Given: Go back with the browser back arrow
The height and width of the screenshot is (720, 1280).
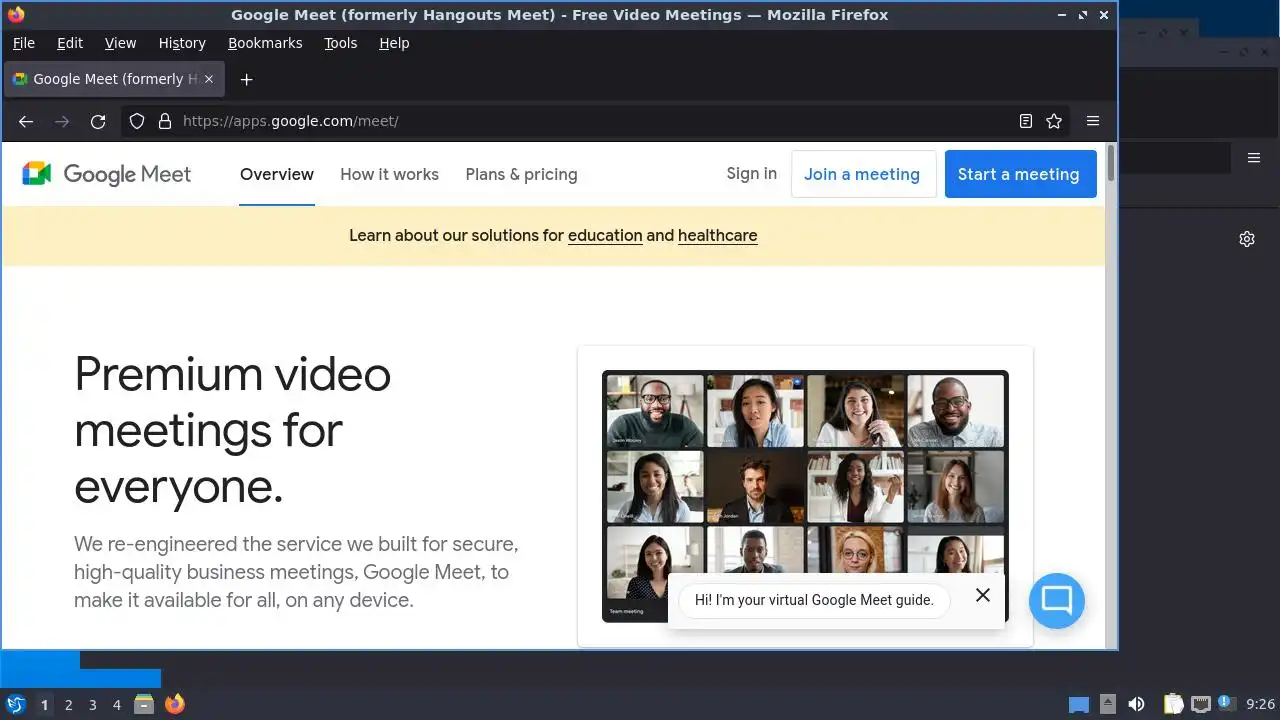Looking at the screenshot, I should click(x=26, y=121).
